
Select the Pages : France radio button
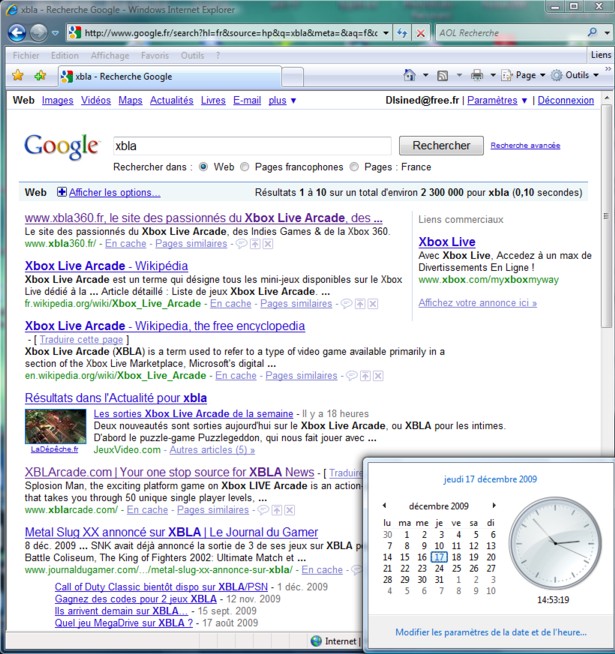(354, 167)
